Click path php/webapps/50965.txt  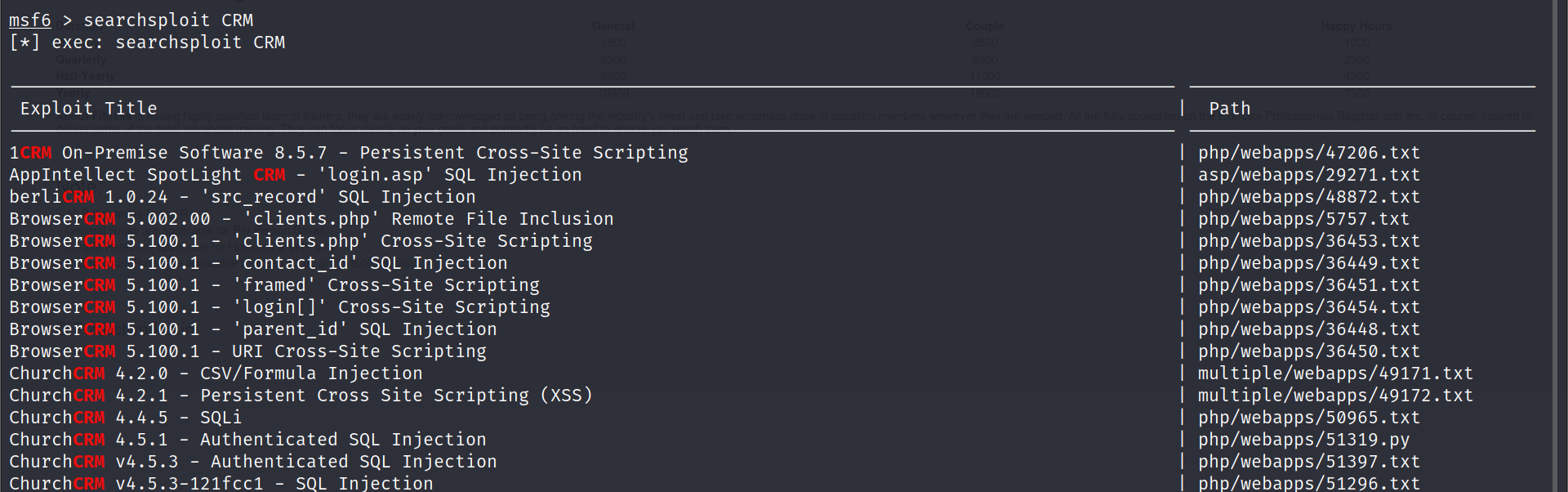(1309, 418)
